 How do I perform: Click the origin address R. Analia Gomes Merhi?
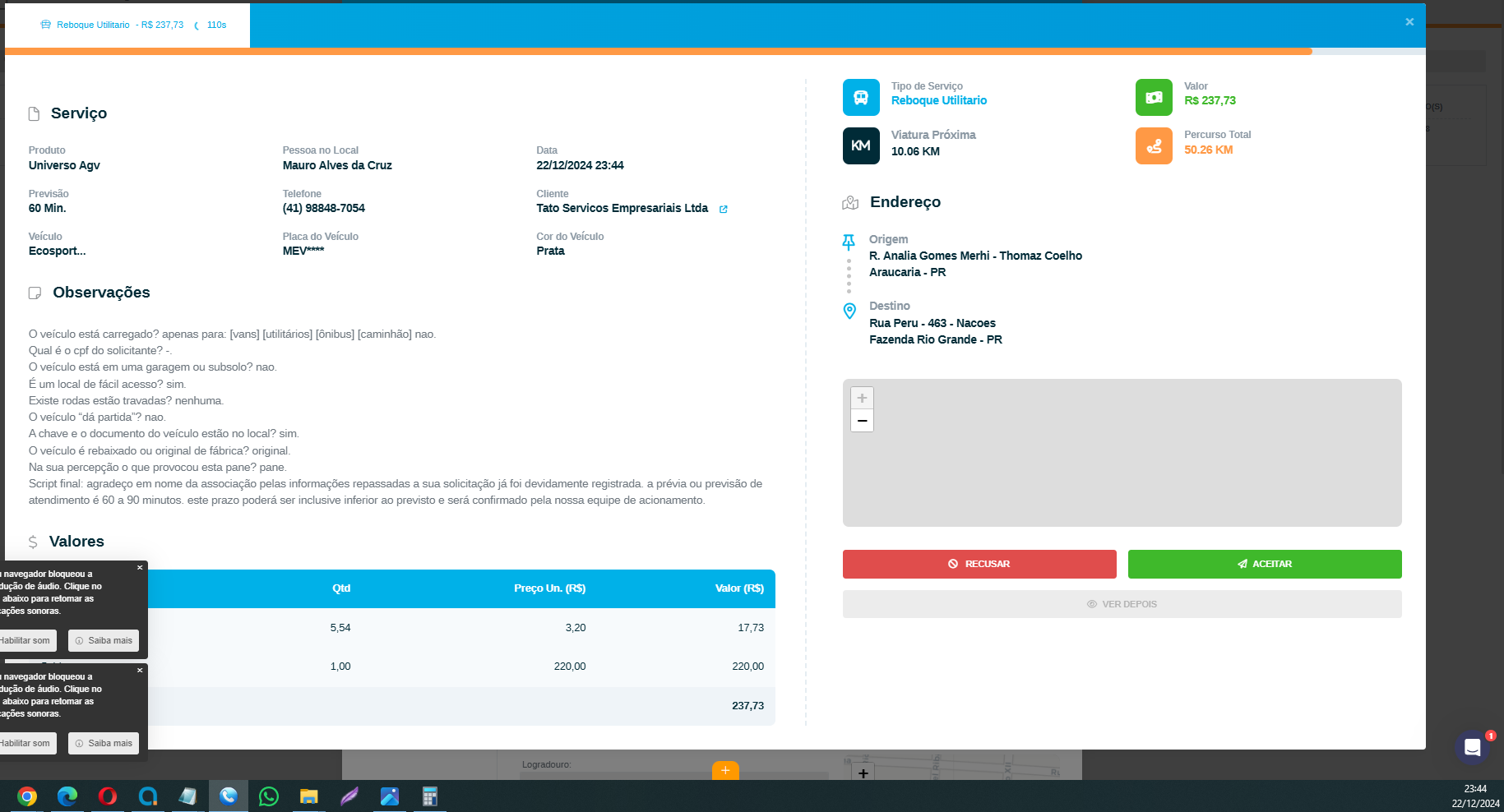[976, 256]
